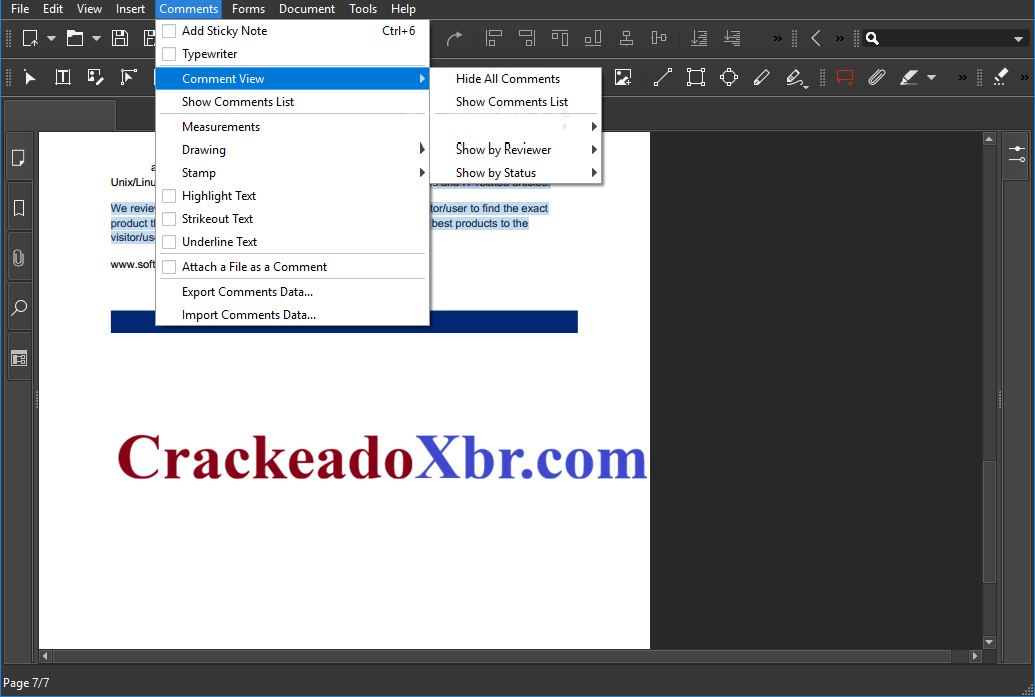Open the Search panel in the sidebar
1035x697 pixels.
(19, 307)
